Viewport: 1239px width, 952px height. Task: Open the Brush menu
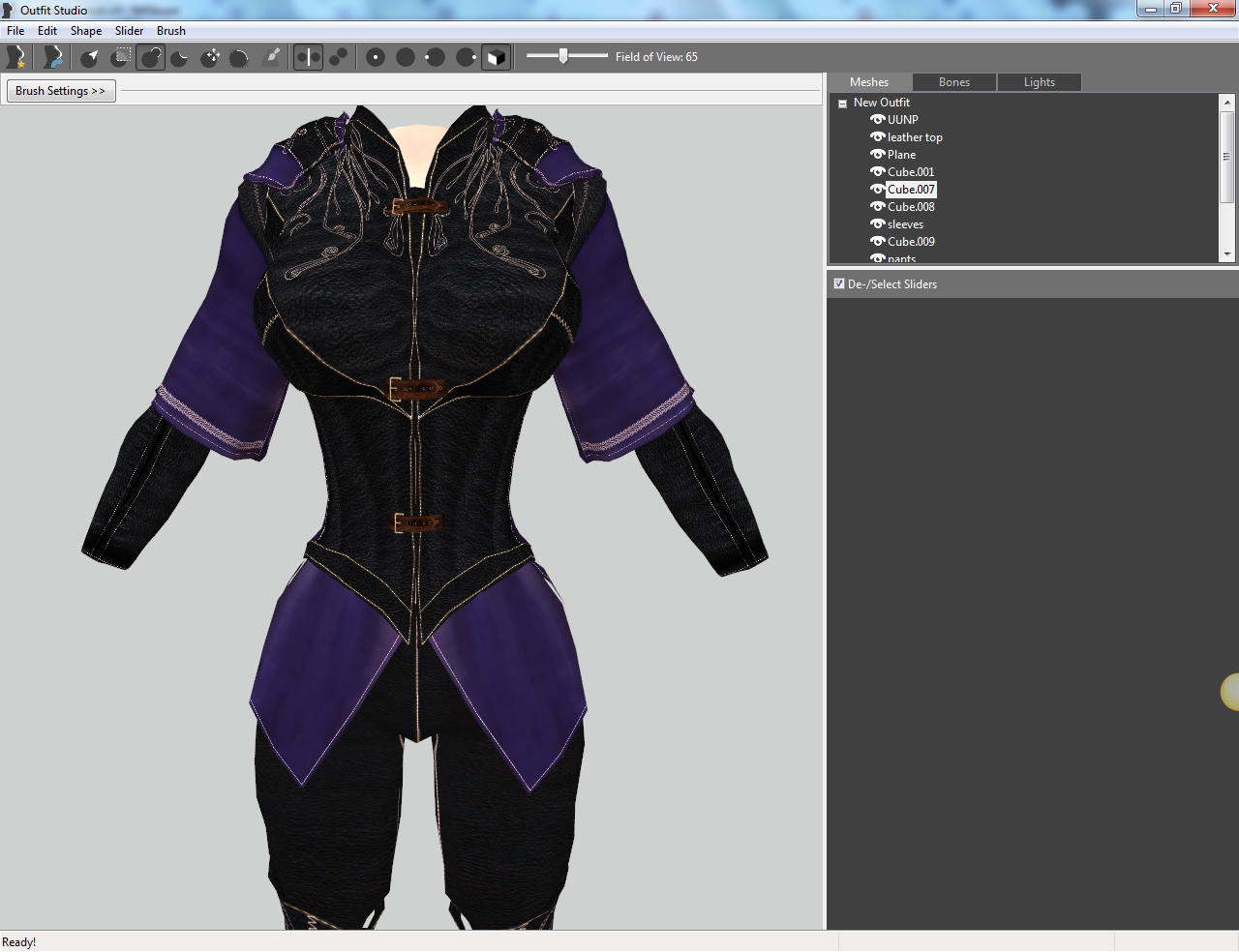171,31
